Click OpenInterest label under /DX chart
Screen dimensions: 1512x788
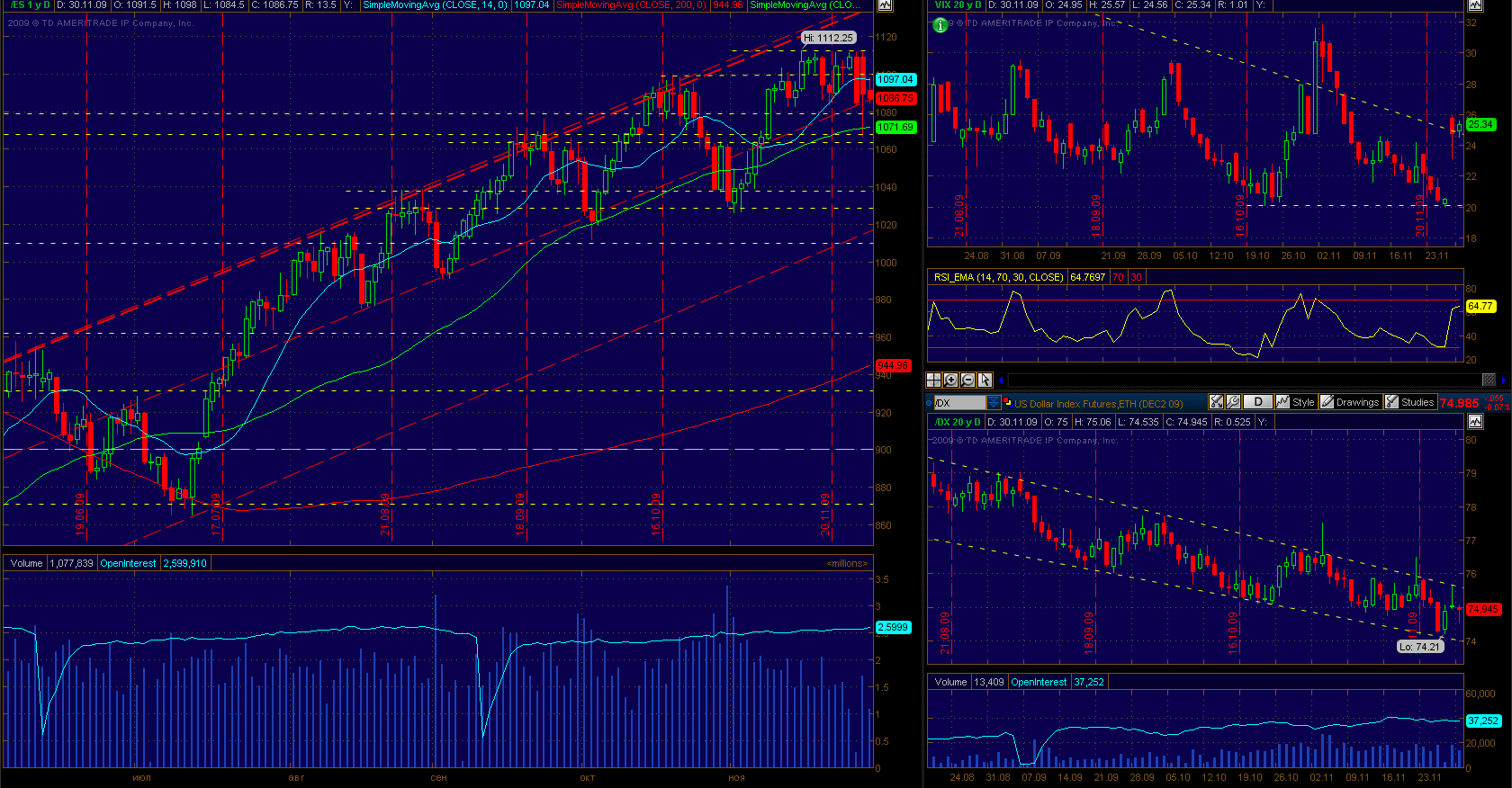(x=1039, y=682)
